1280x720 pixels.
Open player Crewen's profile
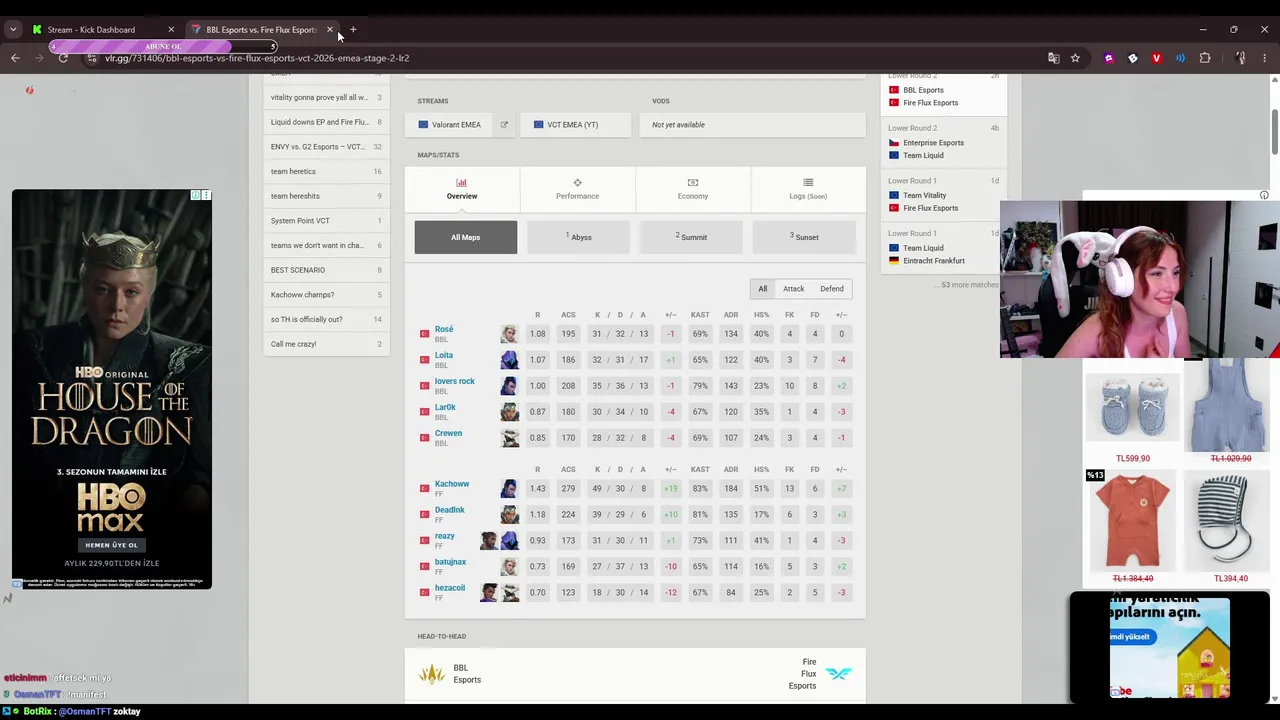click(x=448, y=433)
